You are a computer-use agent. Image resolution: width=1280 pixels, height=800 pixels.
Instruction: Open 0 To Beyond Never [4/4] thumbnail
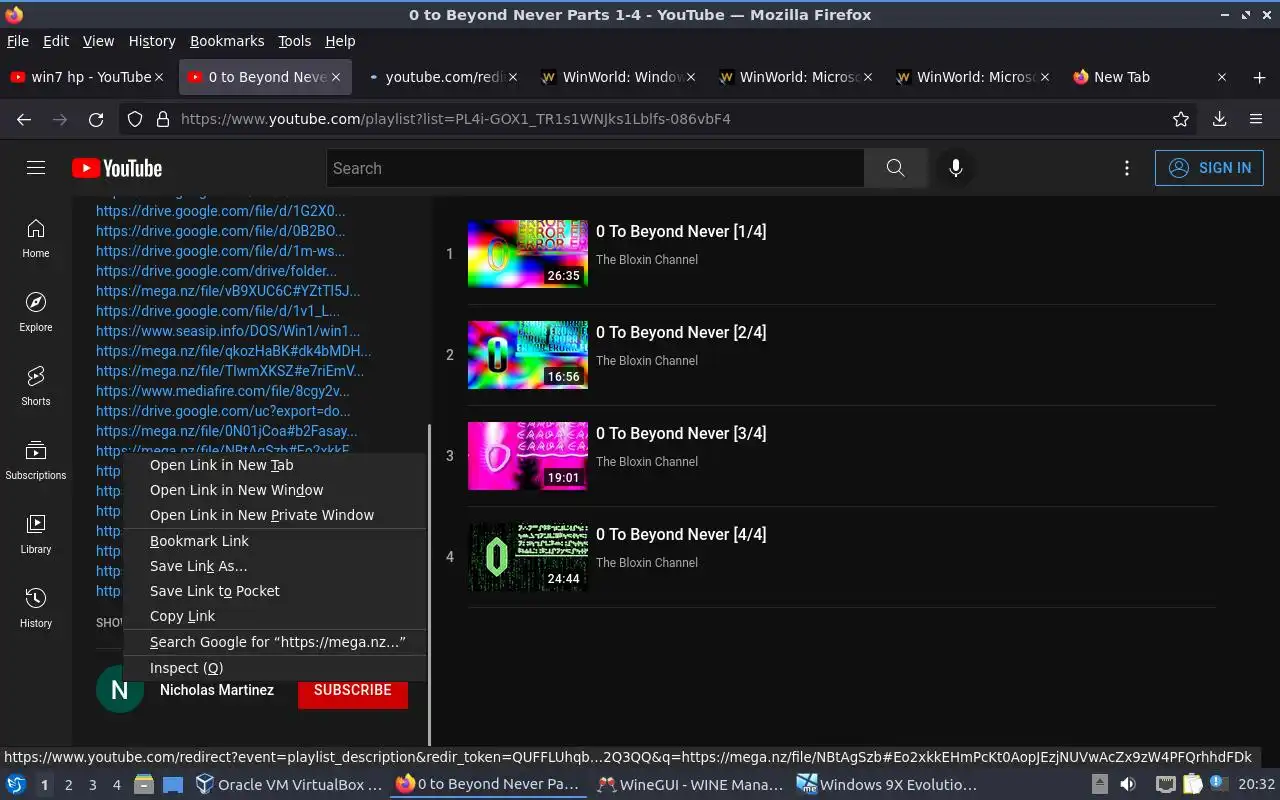tap(528, 557)
